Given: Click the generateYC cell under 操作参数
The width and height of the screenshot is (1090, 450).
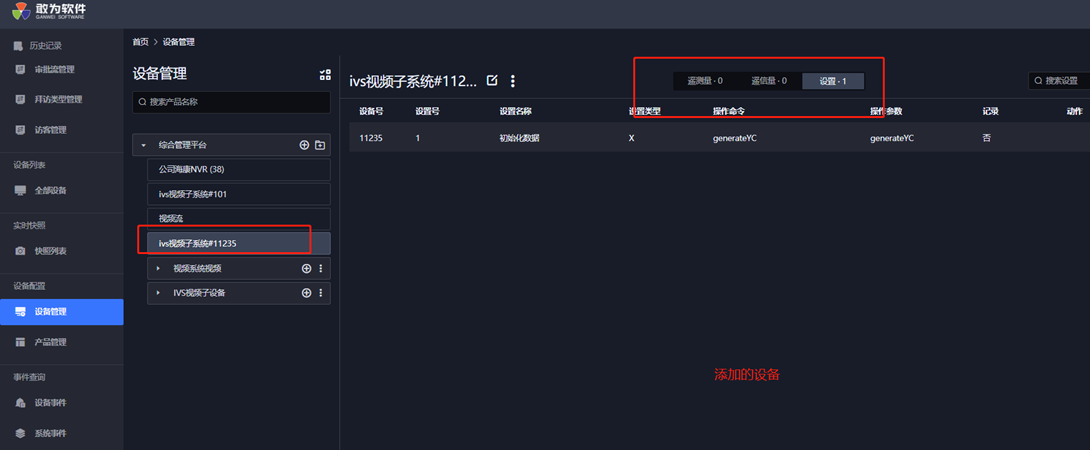Looking at the screenshot, I should pos(892,138).
